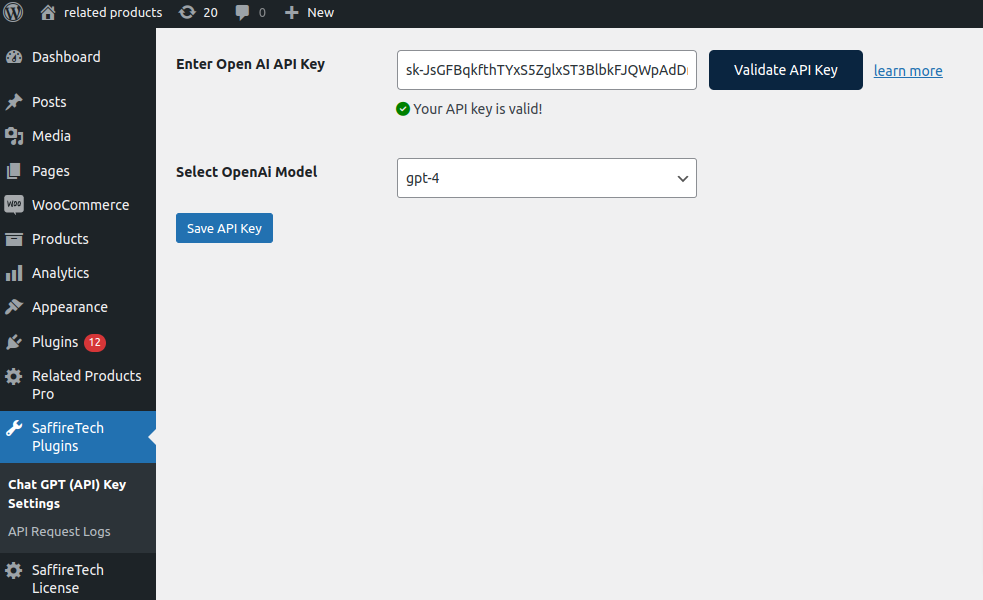Image resolution: width=983 pixels, height=600 pixels.
Task: Click the Plugins plug icon
Action: (x=14, y=342)
